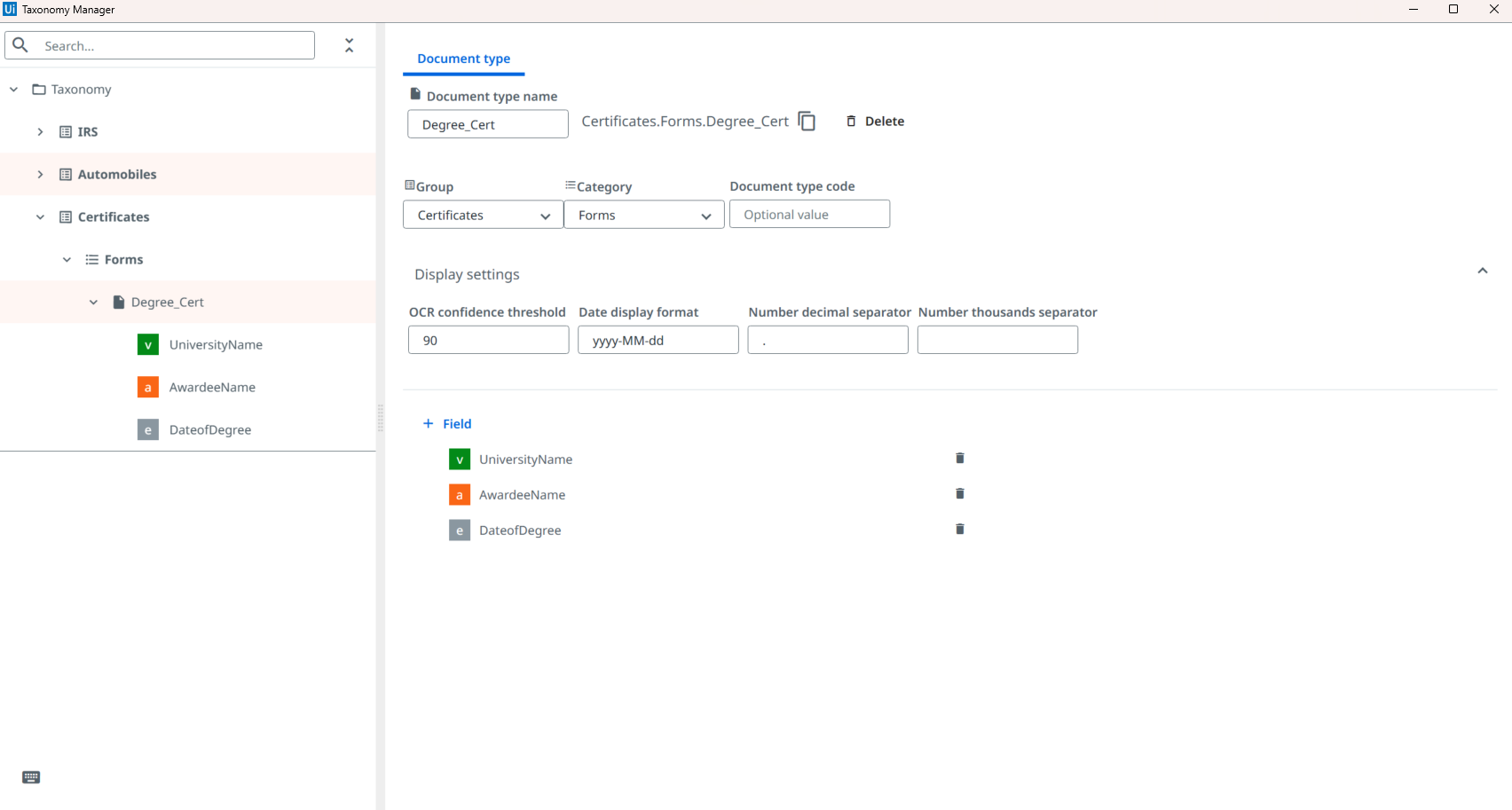The width and height of the screenshot is (1512, 810).
Task: Open the Group dropdown showing Certificates
Action: pyautogui.click(x=483, y=215)
